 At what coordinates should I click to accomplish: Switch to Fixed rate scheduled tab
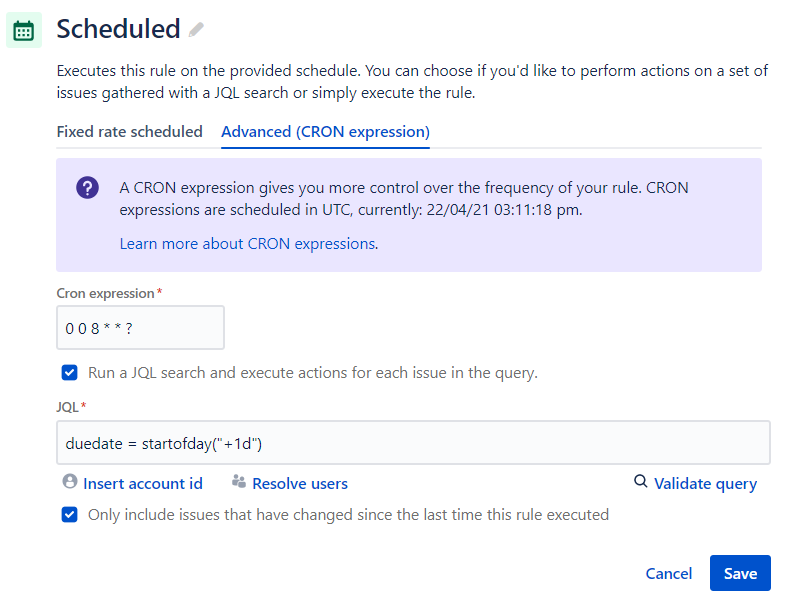(129, 132)
